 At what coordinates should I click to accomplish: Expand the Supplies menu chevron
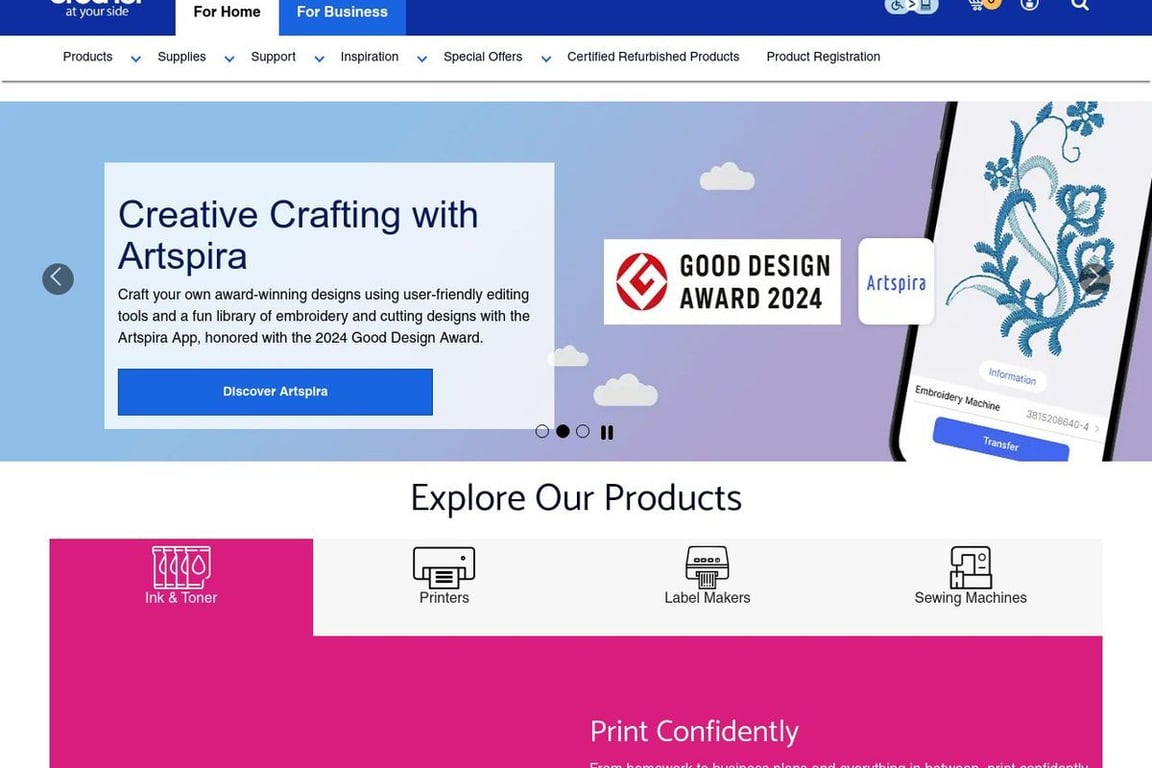pos(229,60)
